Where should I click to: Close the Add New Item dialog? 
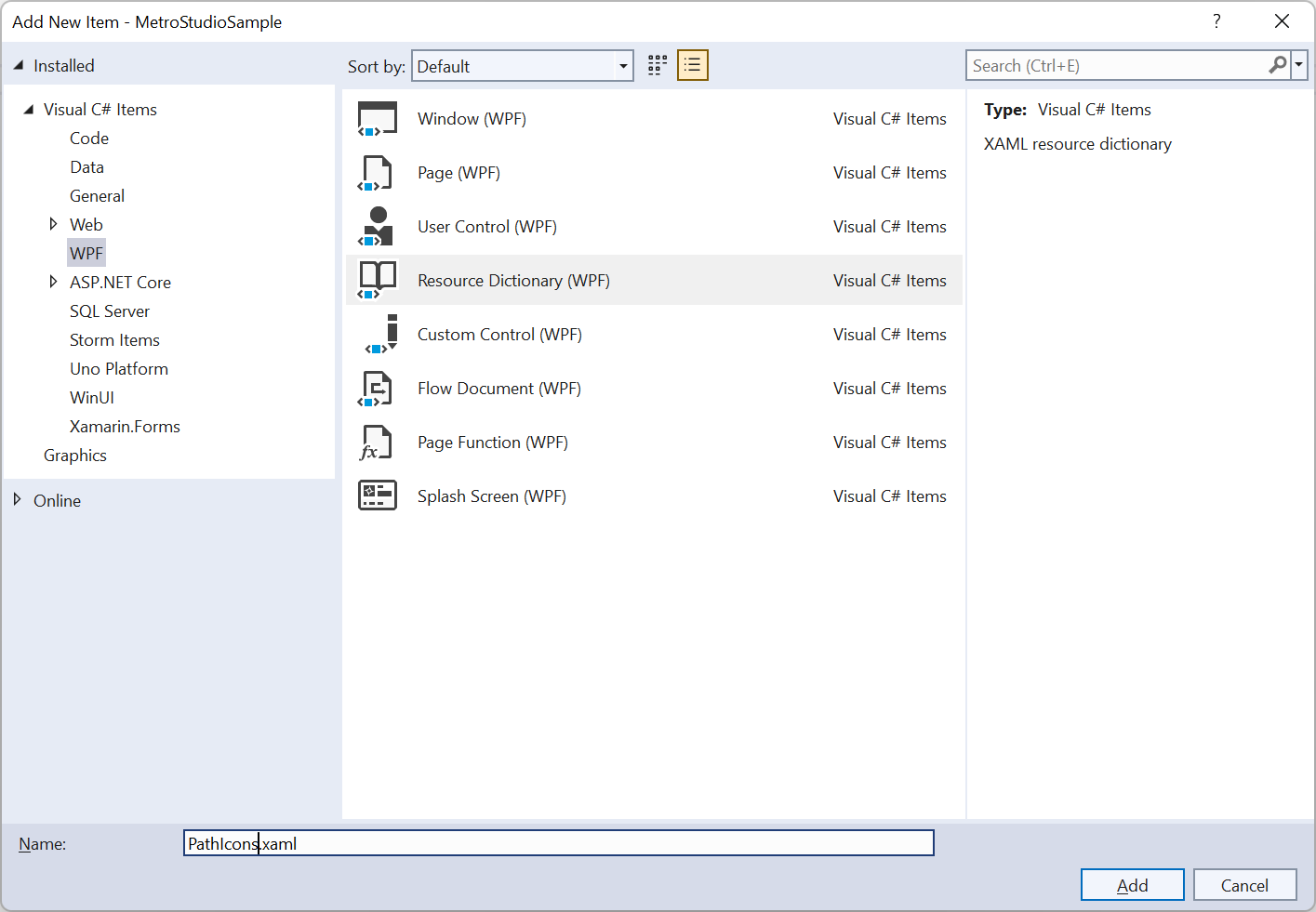click(x=1282, y=21)
